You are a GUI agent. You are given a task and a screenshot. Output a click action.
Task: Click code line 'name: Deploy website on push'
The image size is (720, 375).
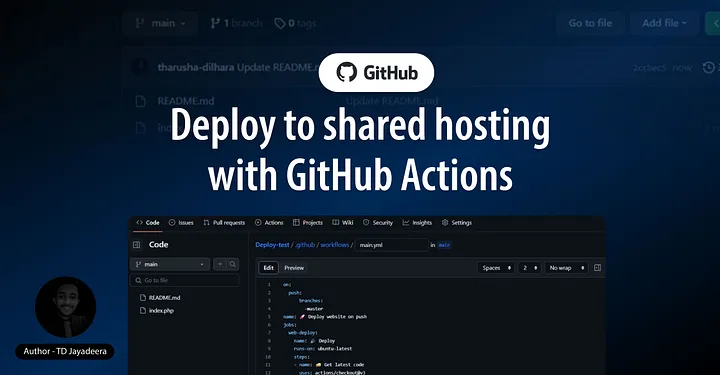tap(325, 317)
